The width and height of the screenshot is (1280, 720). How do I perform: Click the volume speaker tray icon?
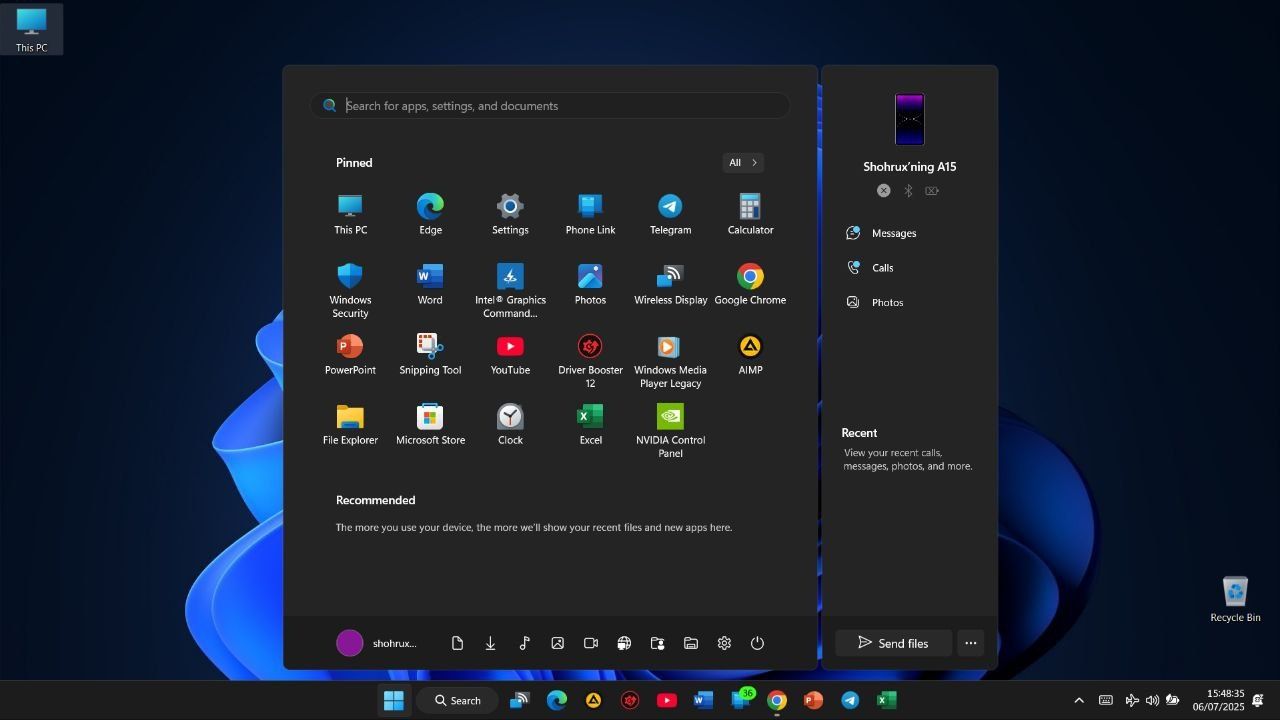pyautogui.click(x=1152, y=700)
